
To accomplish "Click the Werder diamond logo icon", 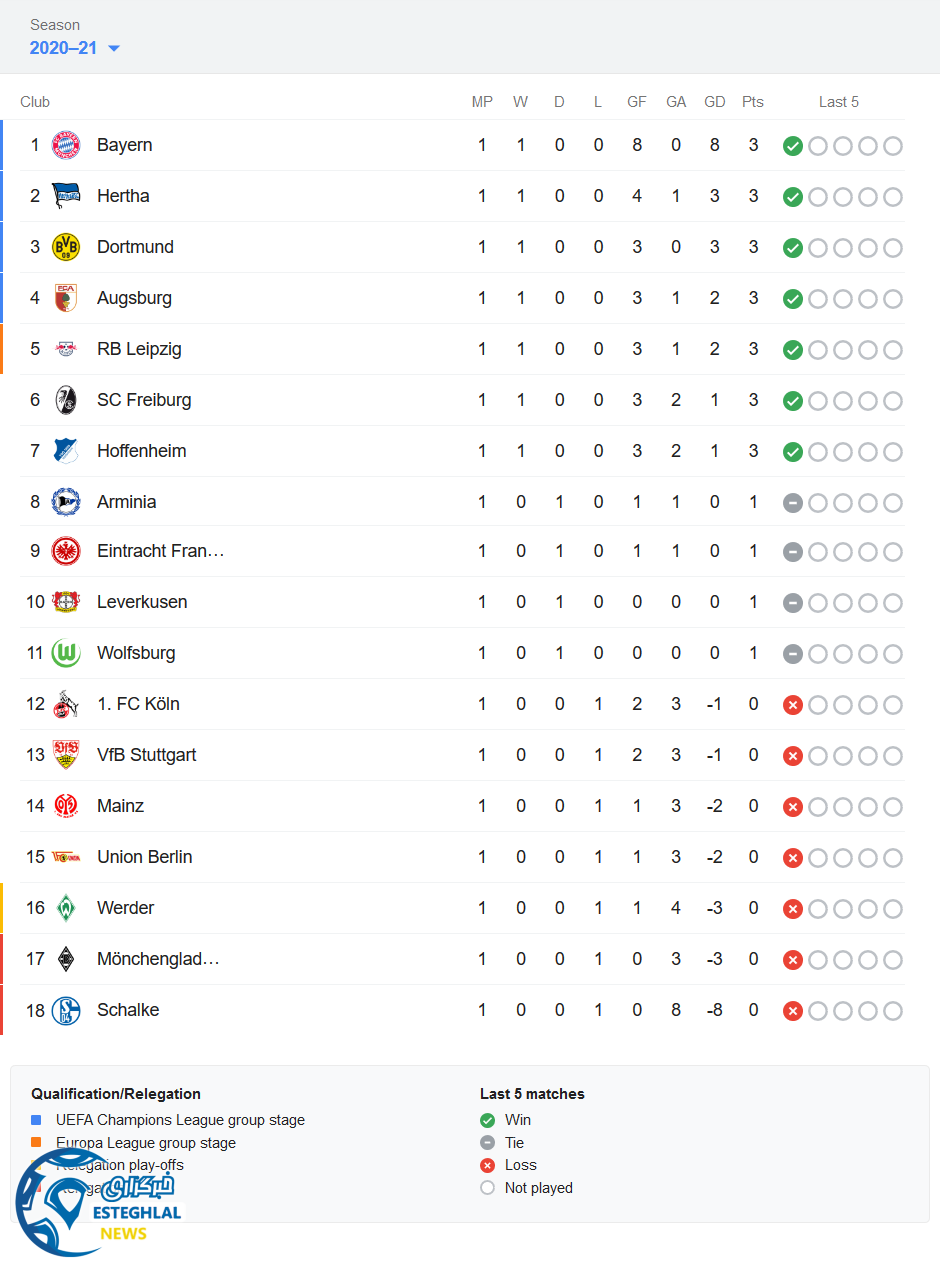I will click(x=66, y=908).
